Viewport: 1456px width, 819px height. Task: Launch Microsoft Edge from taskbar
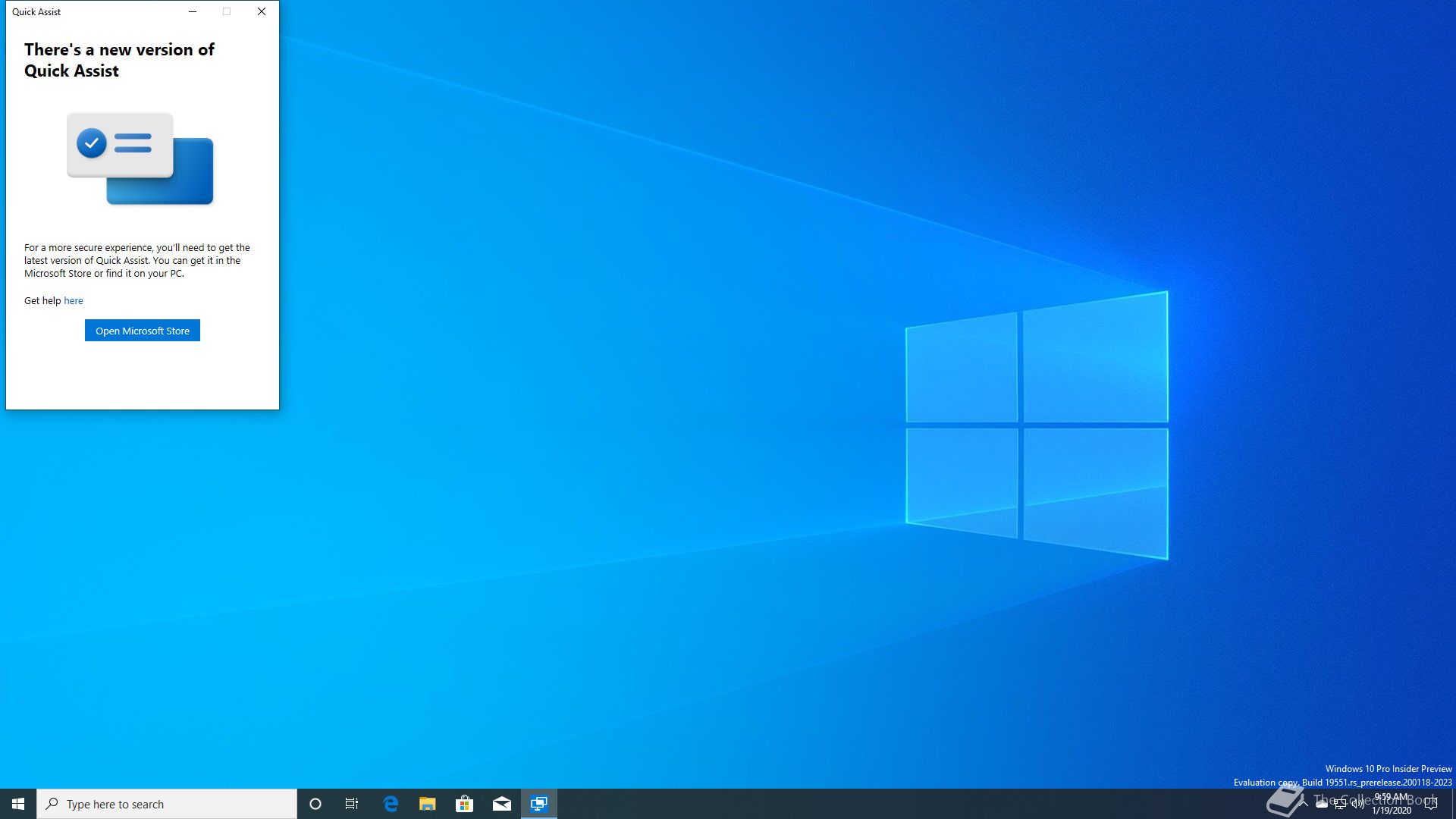[391, 804]
